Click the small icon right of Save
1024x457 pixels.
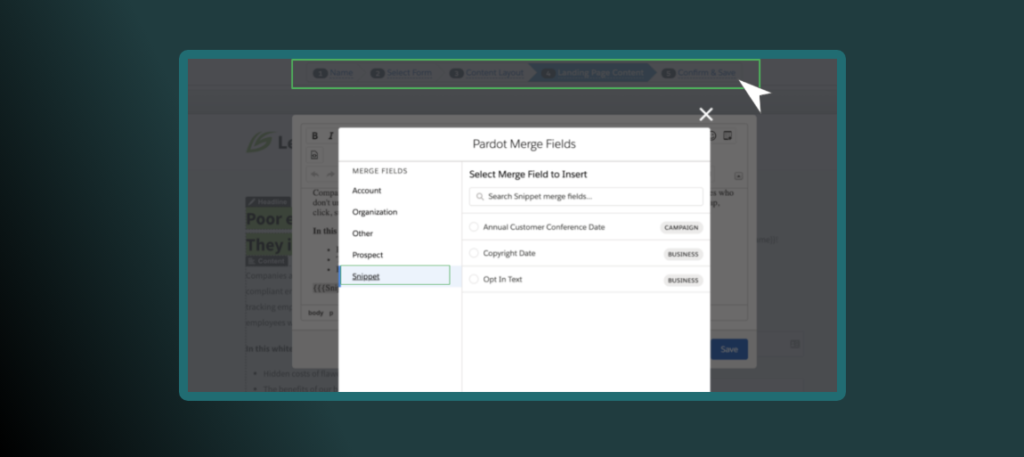795,344
